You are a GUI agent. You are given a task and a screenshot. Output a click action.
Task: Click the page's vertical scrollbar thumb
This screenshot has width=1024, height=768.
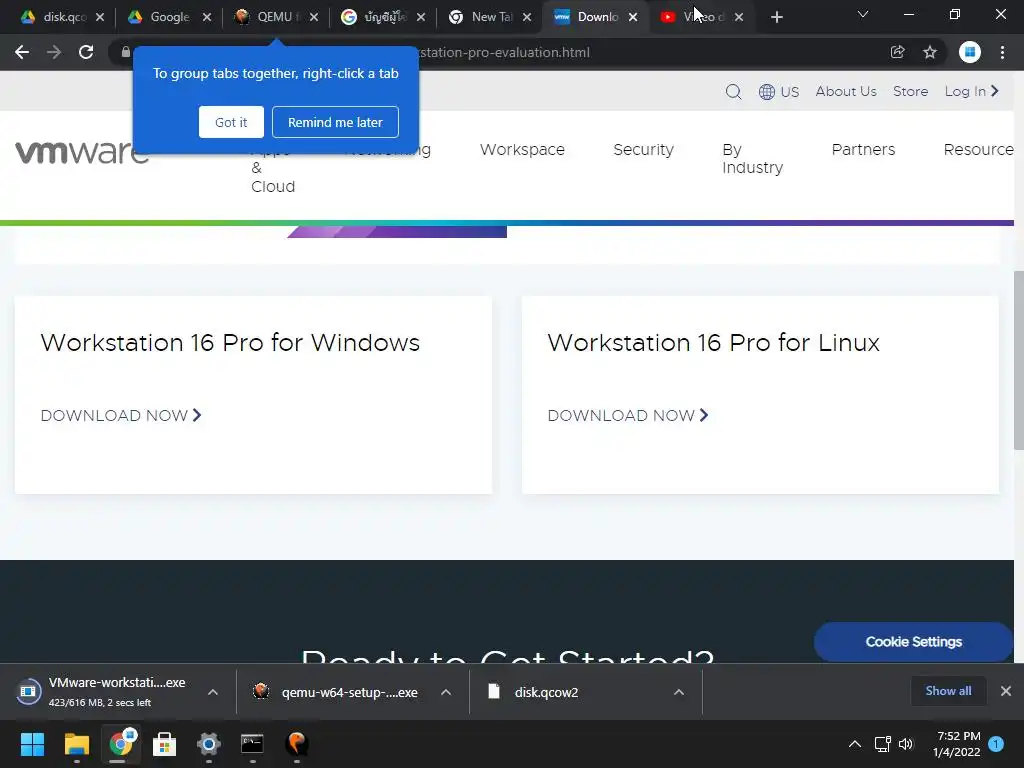click(1019, 360)
